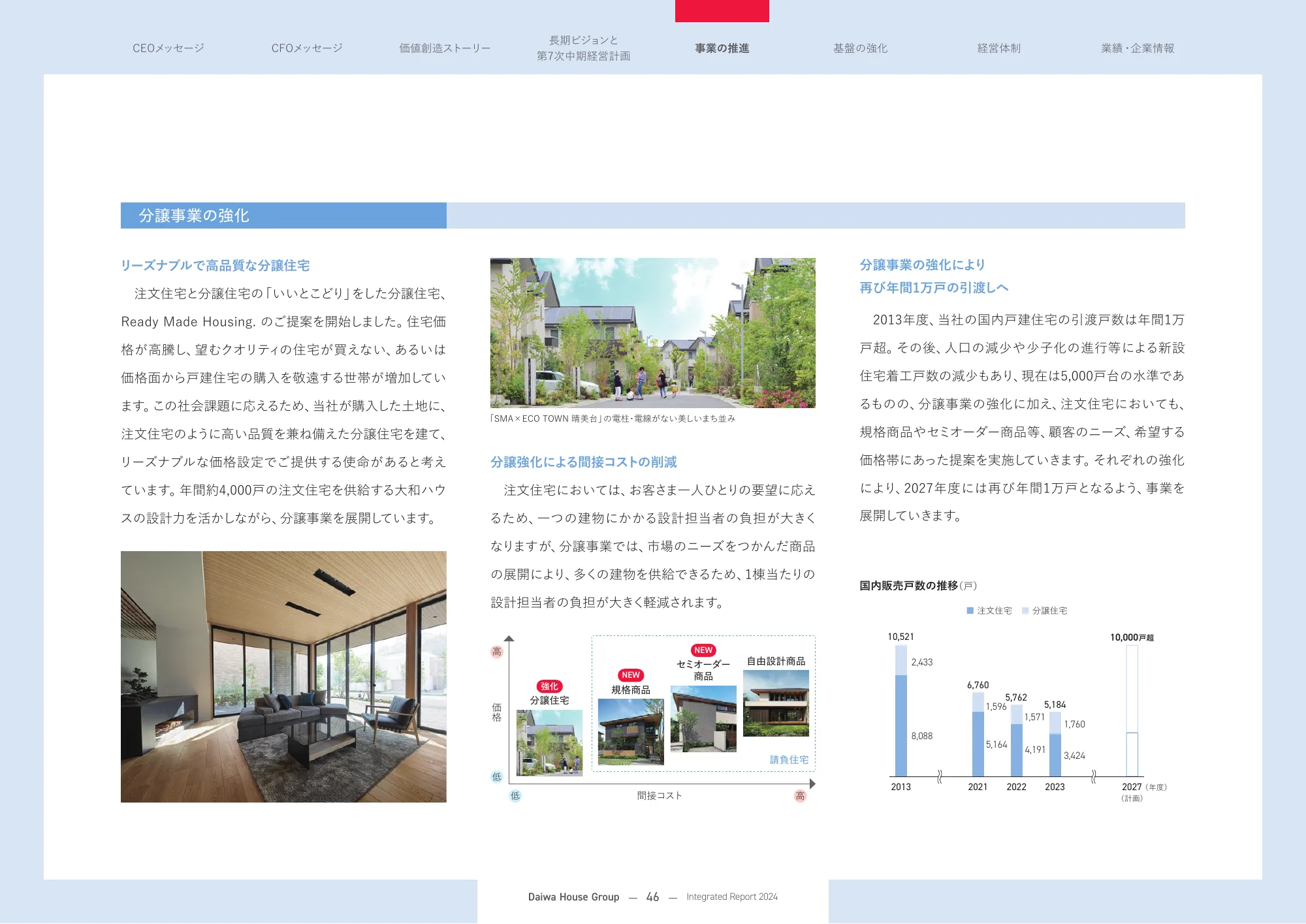Image resolution: width=1306 pixels, height=924 pixels.
Task: Click the 4,191 value label
Action: [x=1035, y=750]
